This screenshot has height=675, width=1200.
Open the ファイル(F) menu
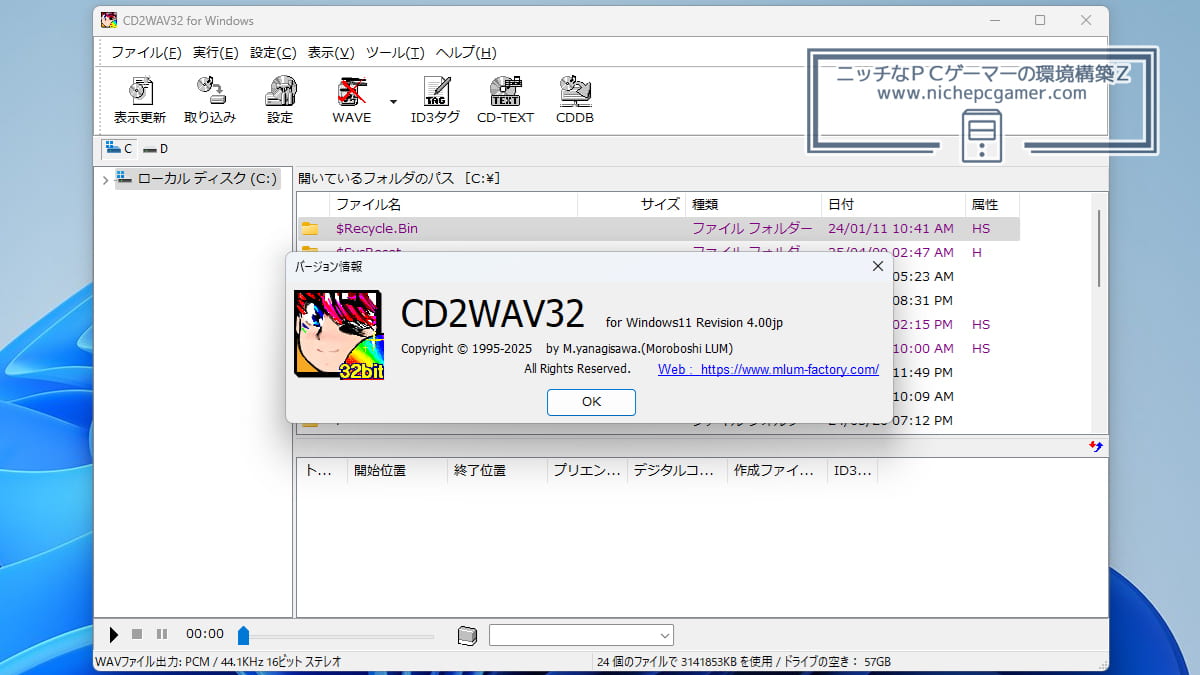(146, 53)
